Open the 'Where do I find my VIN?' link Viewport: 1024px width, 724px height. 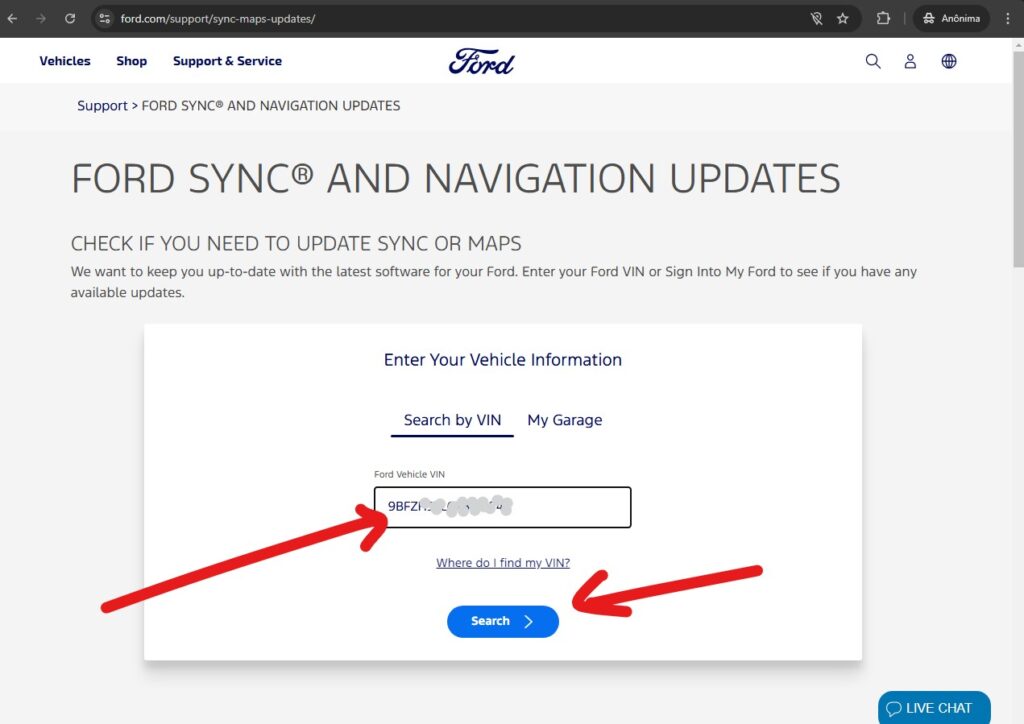[x=502, y=563]
